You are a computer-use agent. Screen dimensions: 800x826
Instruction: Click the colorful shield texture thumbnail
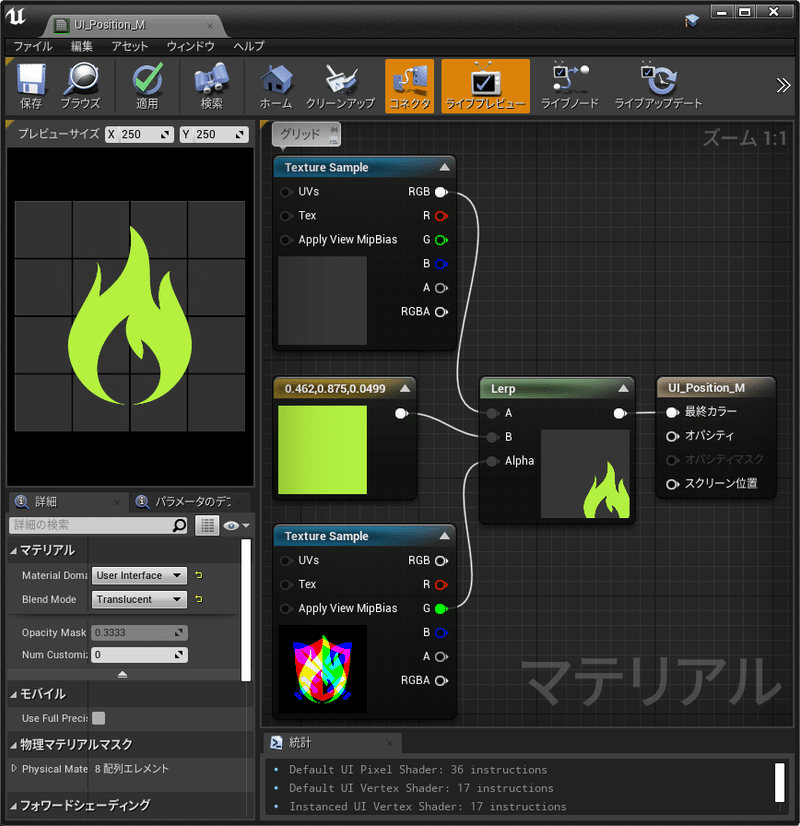tap(322, 669)
